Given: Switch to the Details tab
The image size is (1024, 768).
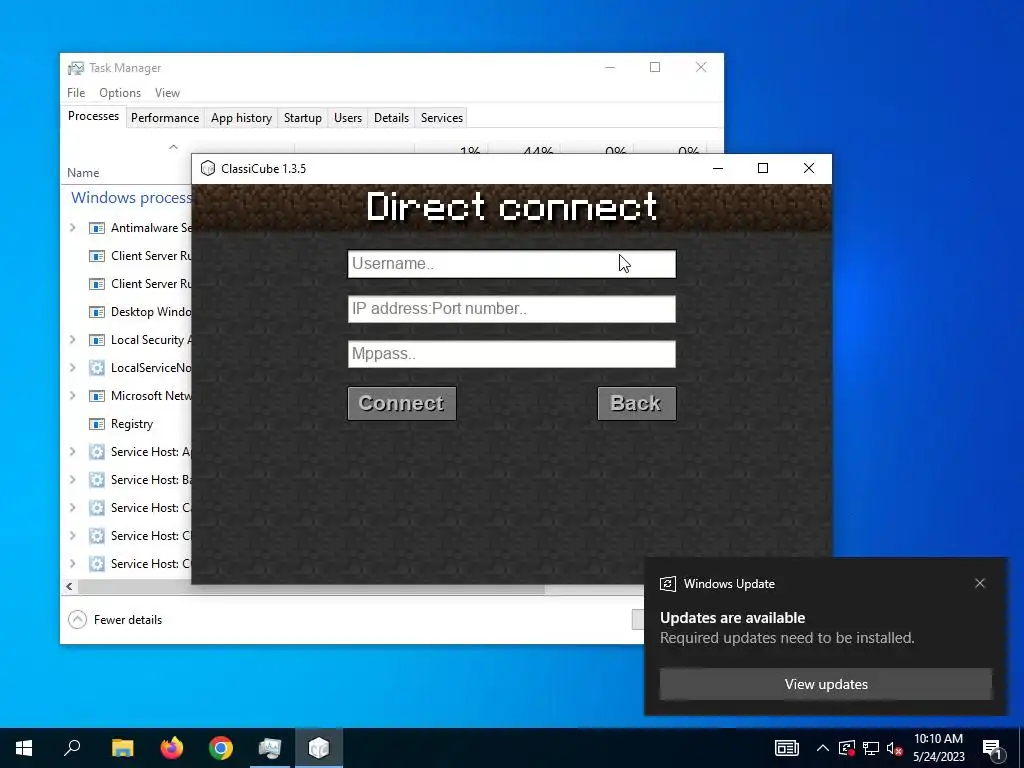Looking at the screenshot, I should tap(391, 118).
